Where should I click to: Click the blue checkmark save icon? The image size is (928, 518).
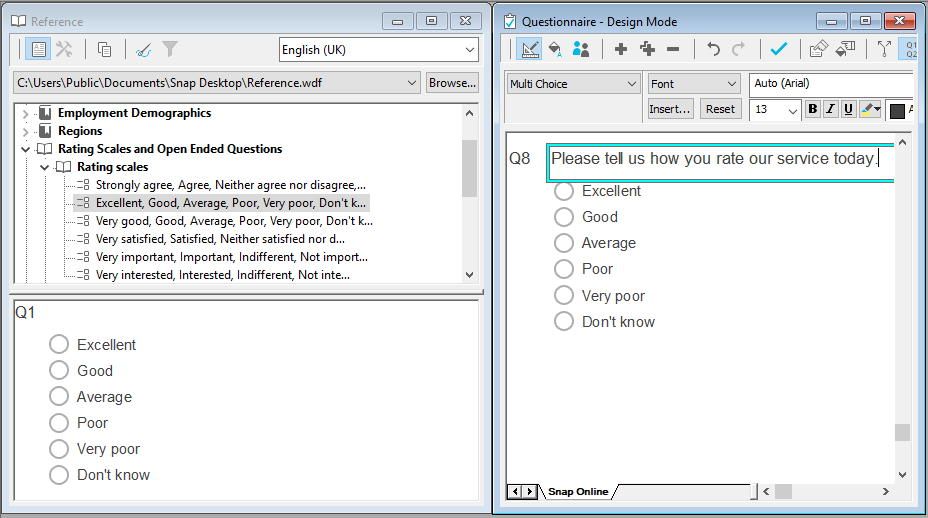(x=779, y=49)
